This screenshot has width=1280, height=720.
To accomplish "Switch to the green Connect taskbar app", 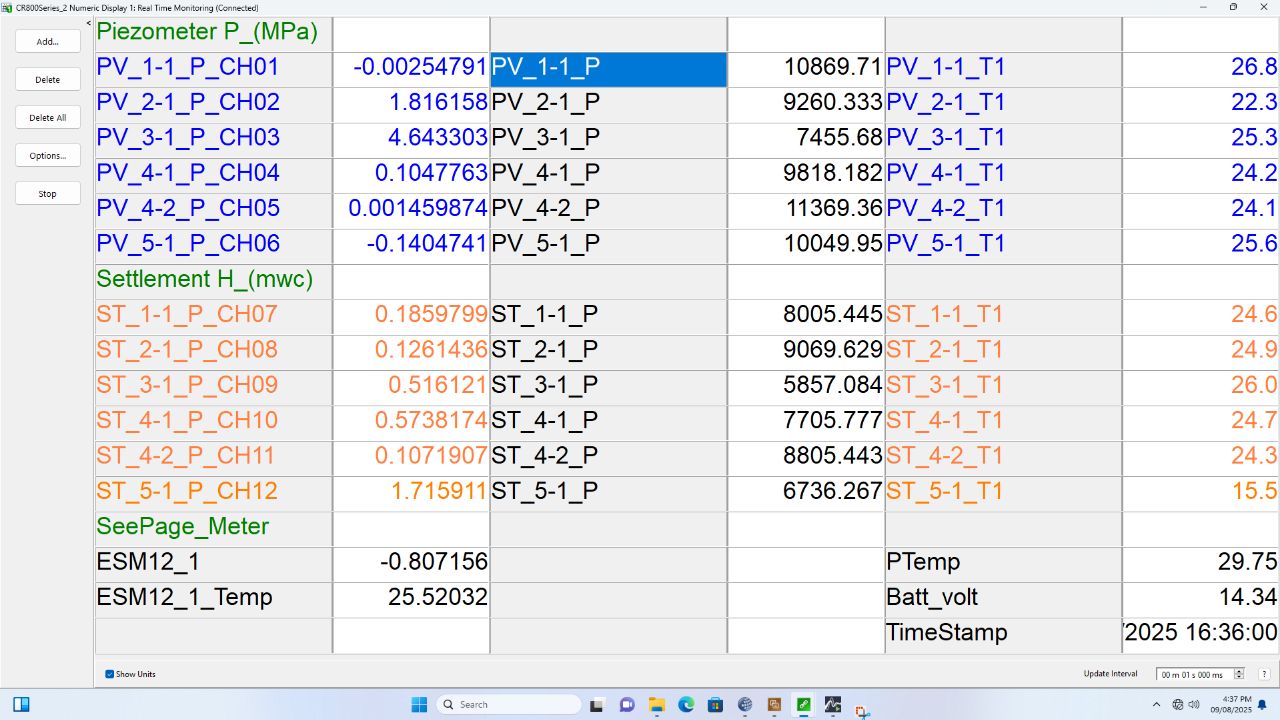I will click(x=803, y=704).
